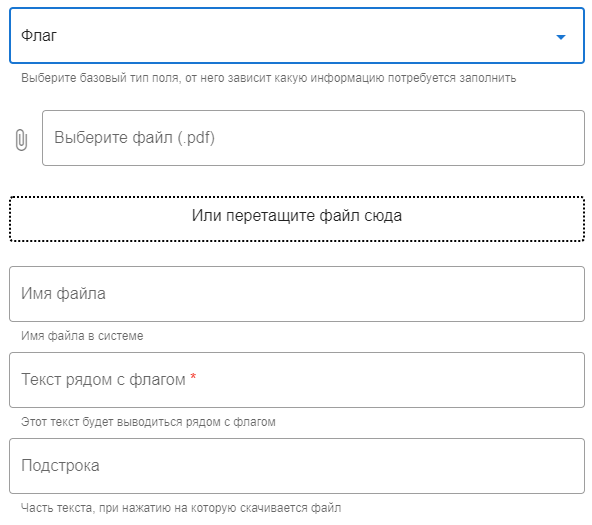
Task: Click the Текст рядом с флагом placeholder label
Action: tap(103, 380)
